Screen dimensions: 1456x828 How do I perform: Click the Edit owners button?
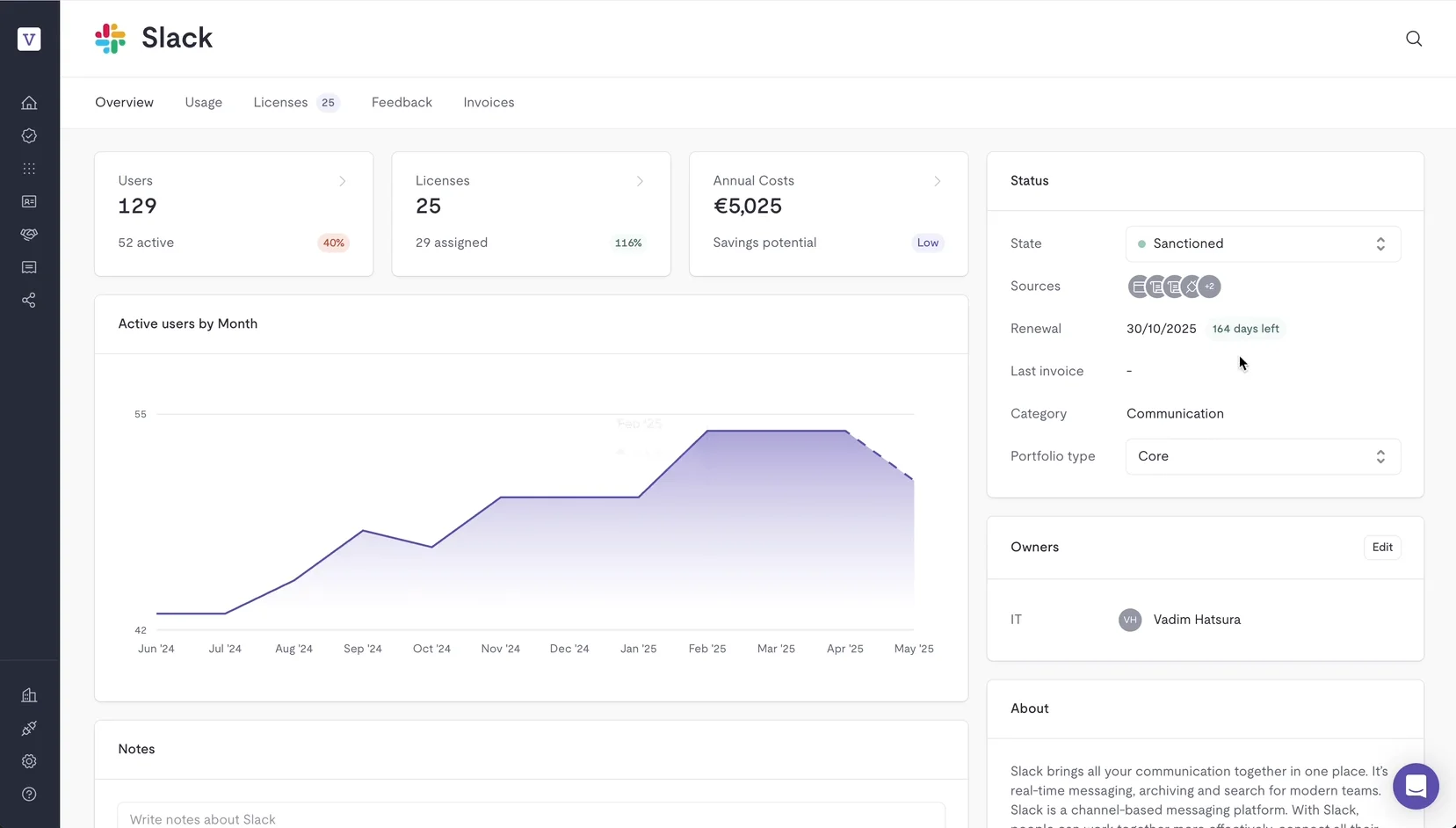[x=1382, y=547]
